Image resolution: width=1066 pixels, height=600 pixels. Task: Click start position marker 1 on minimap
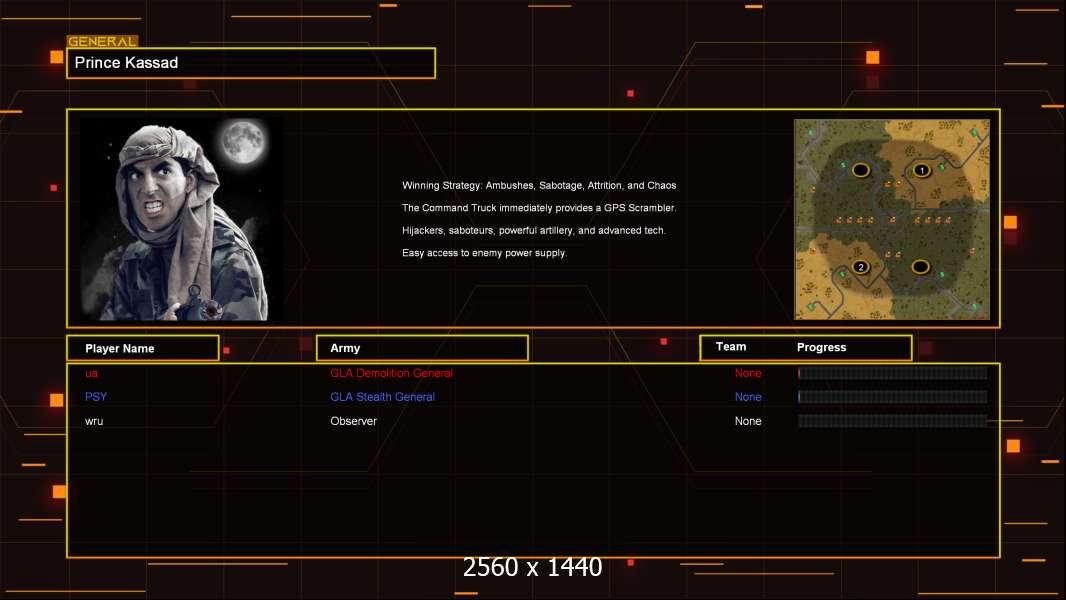click(921, 170)
